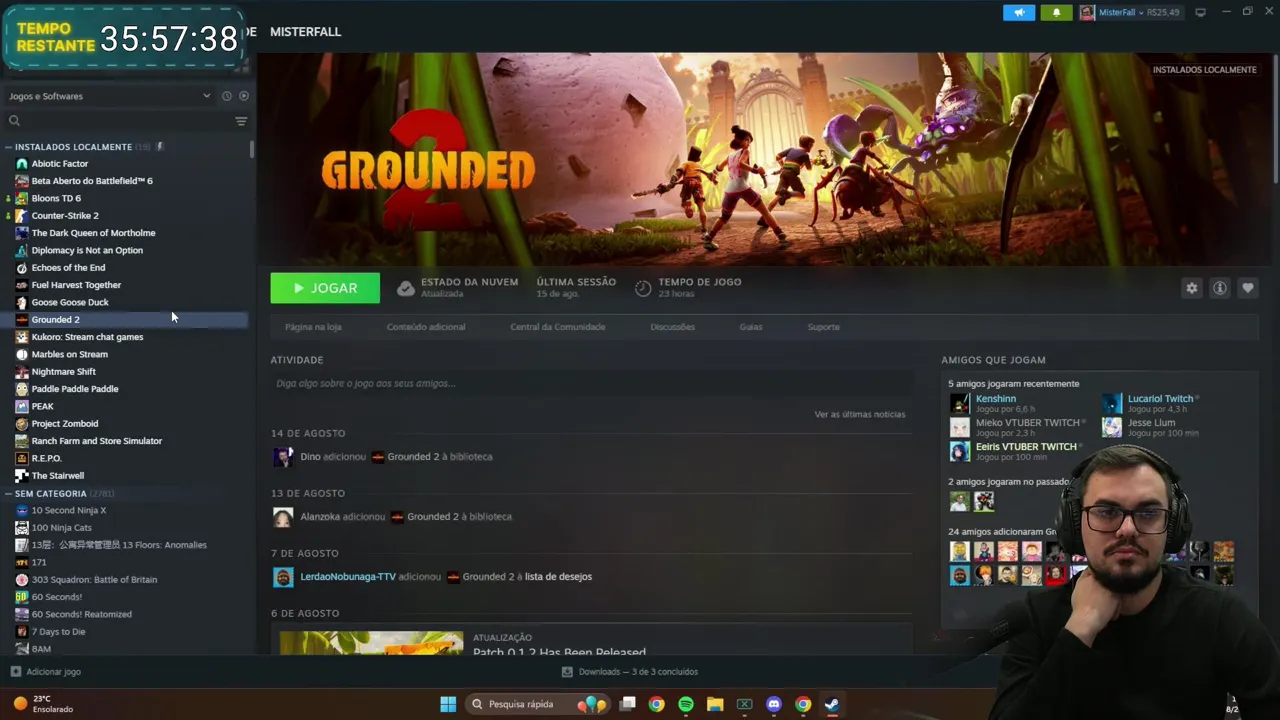This screenshot has width=1280, height=720.
Task: Open the Guias tab
Action: pyautogui.click(x=750, y=327)
